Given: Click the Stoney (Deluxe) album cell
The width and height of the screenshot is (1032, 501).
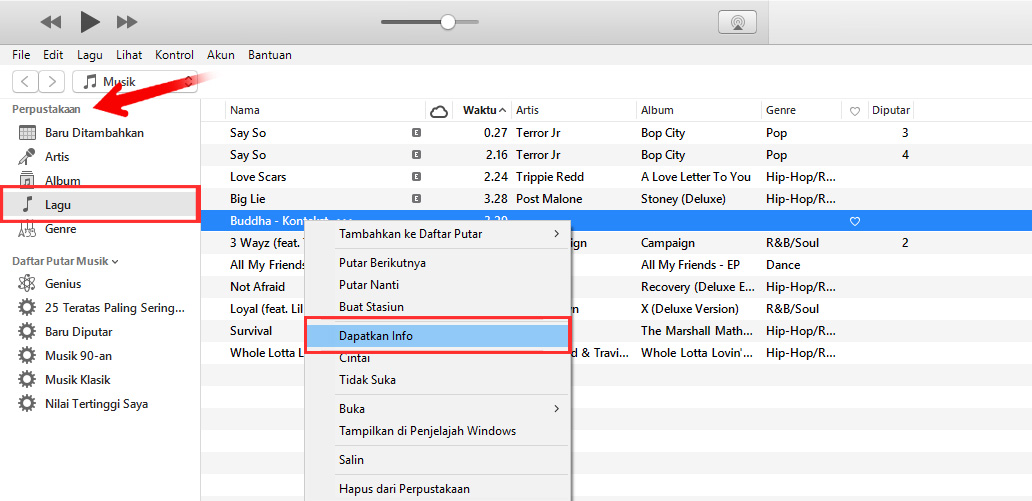Looking at the screenshot, I should [x=683, y=198].
